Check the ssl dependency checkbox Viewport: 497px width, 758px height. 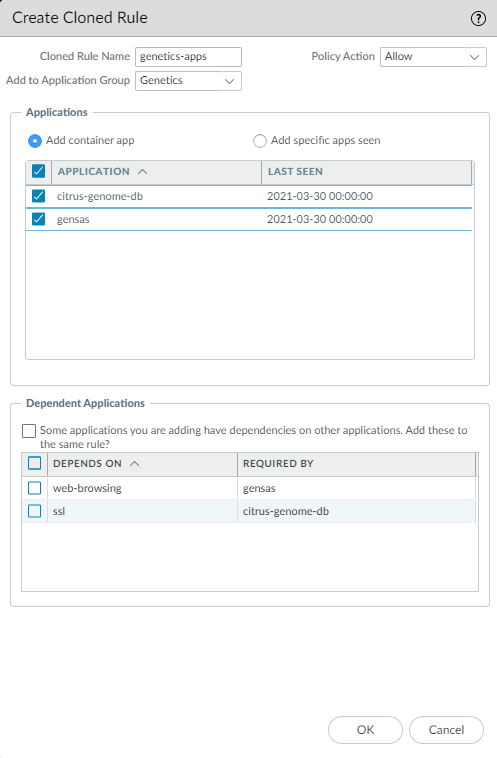tap(34, 511)
